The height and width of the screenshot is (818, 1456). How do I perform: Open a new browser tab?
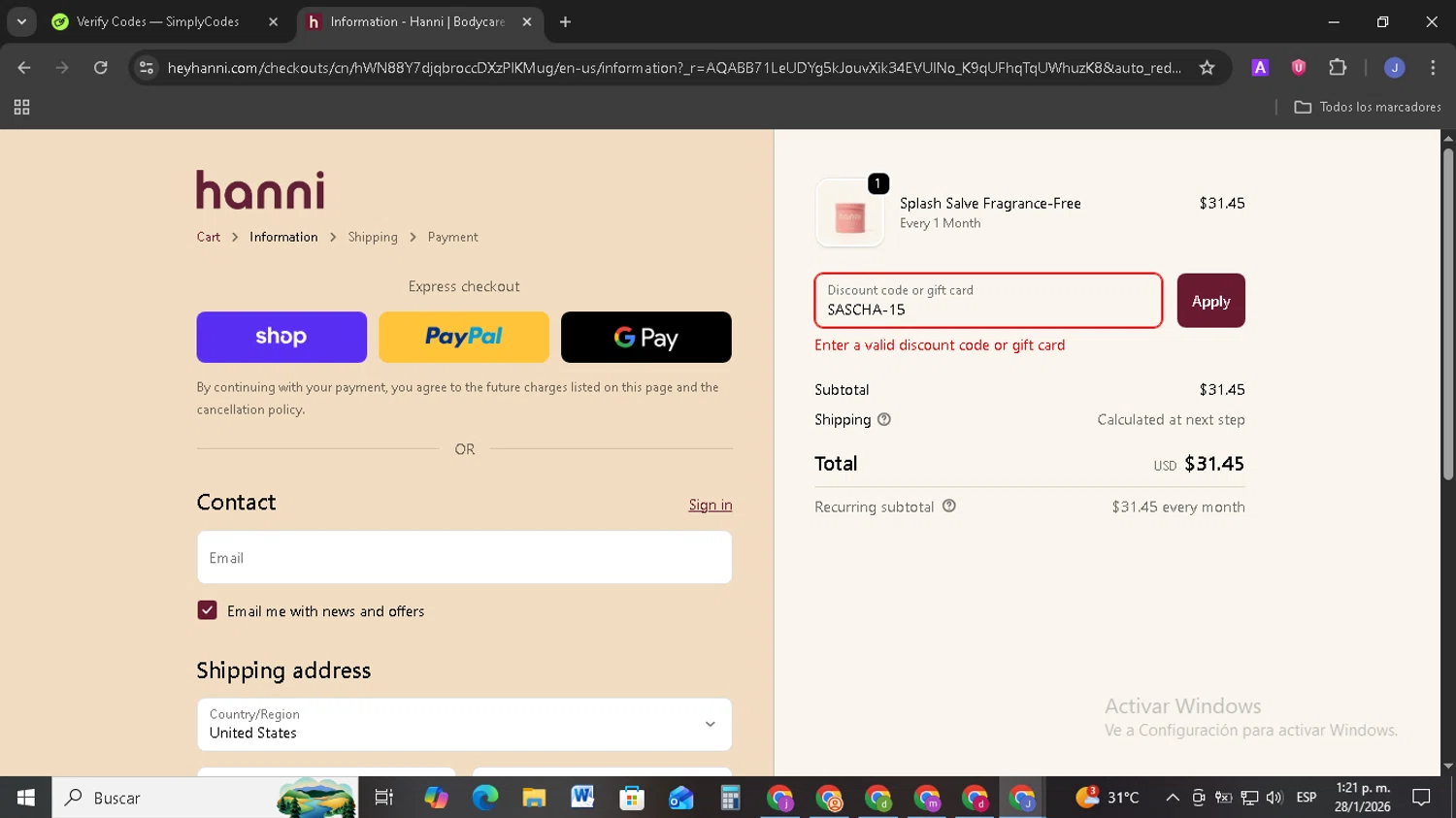tap(565, 21)
